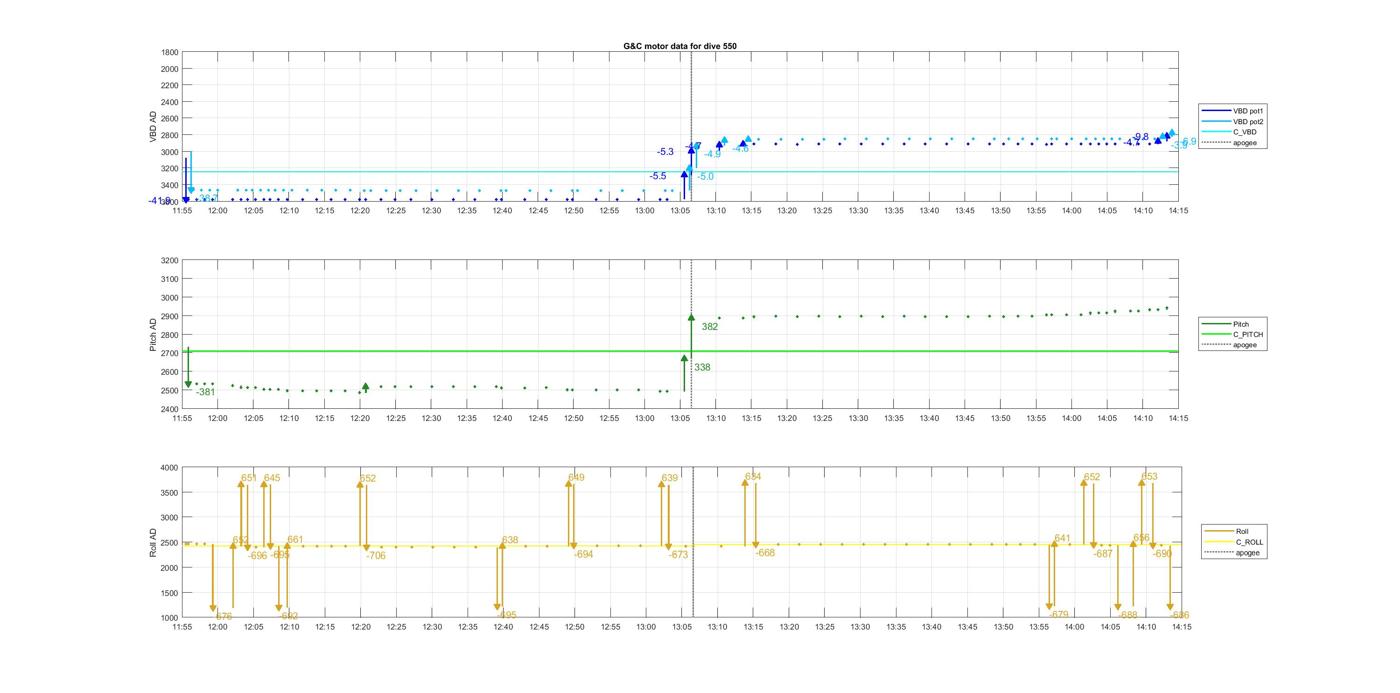
Task: Click the '-381' pitch move label
Action: pos(205,392)
